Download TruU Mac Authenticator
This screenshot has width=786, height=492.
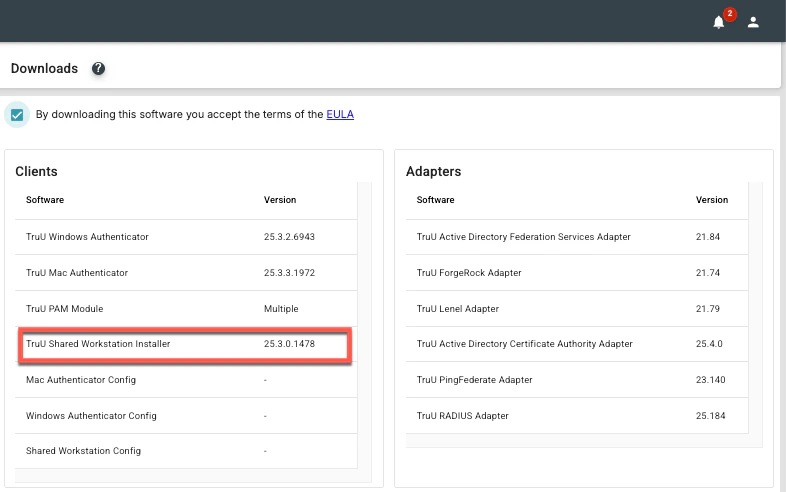tap(77, 273)
